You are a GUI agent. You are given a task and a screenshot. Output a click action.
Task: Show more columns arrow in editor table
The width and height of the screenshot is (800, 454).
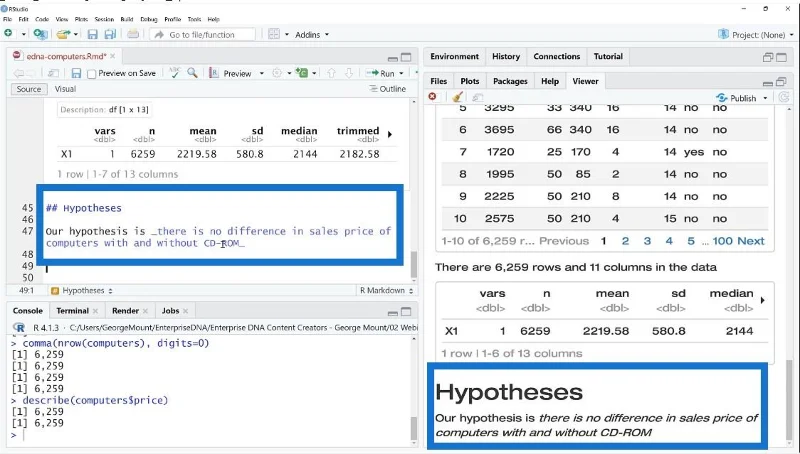[390, 135]
